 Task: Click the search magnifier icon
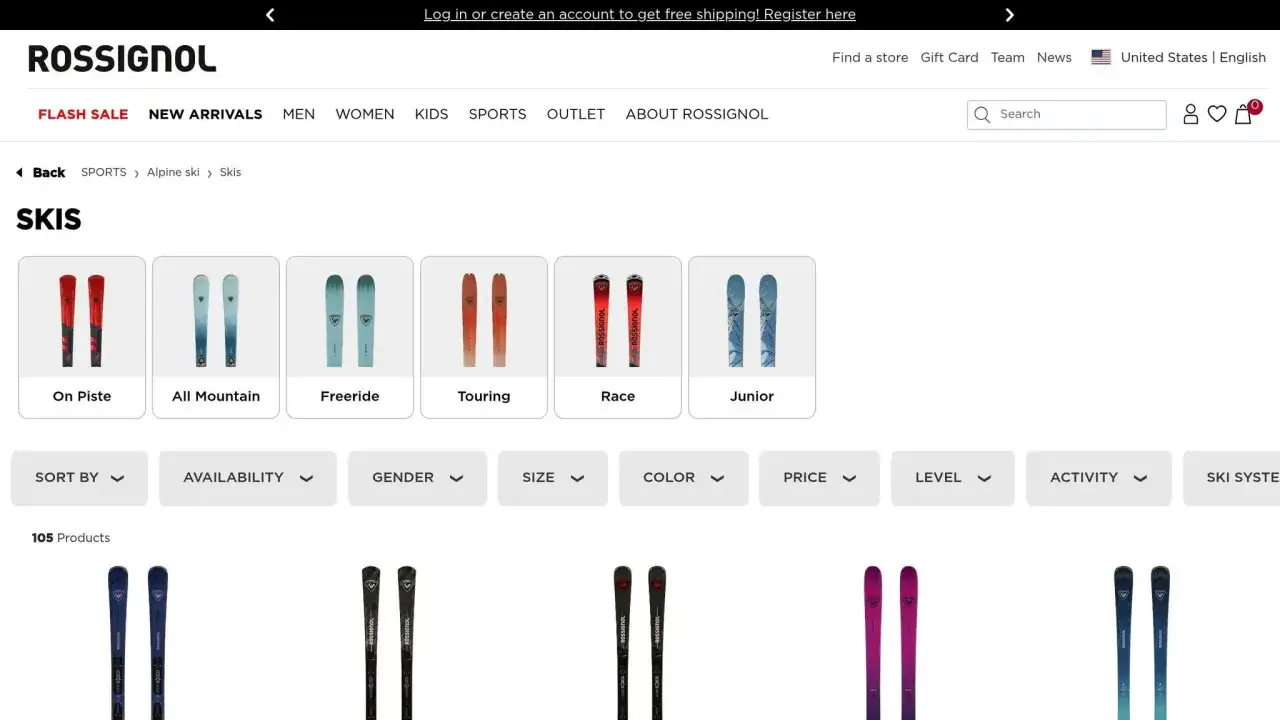point(982,114)
